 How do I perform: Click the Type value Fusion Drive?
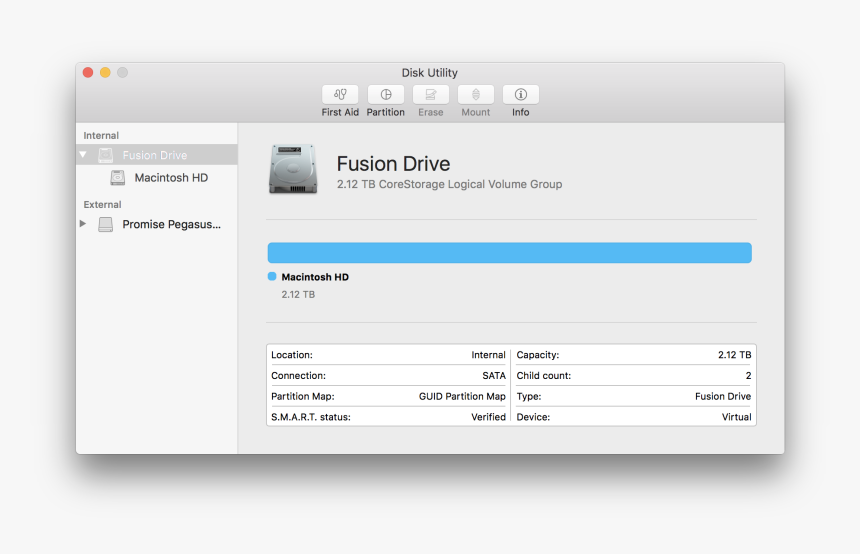(723, 396)
